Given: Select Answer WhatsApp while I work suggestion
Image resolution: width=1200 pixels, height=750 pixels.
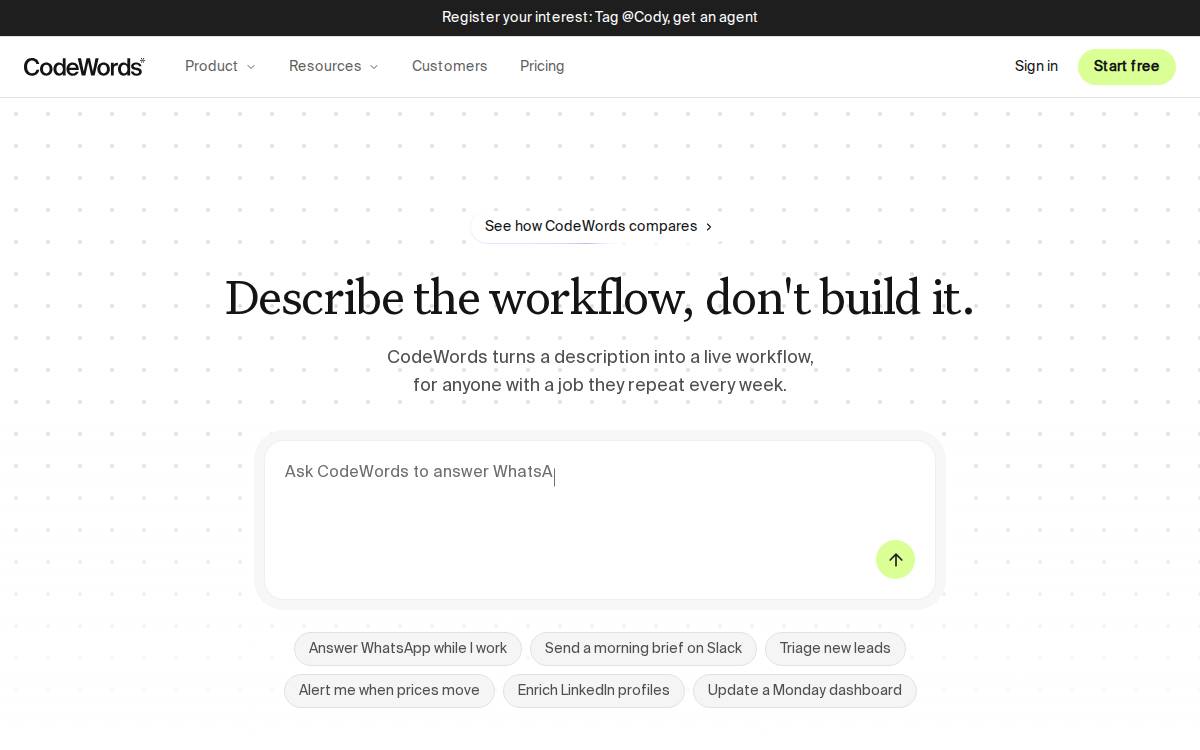Looking at the screenshot, I should tap(408, 648).
